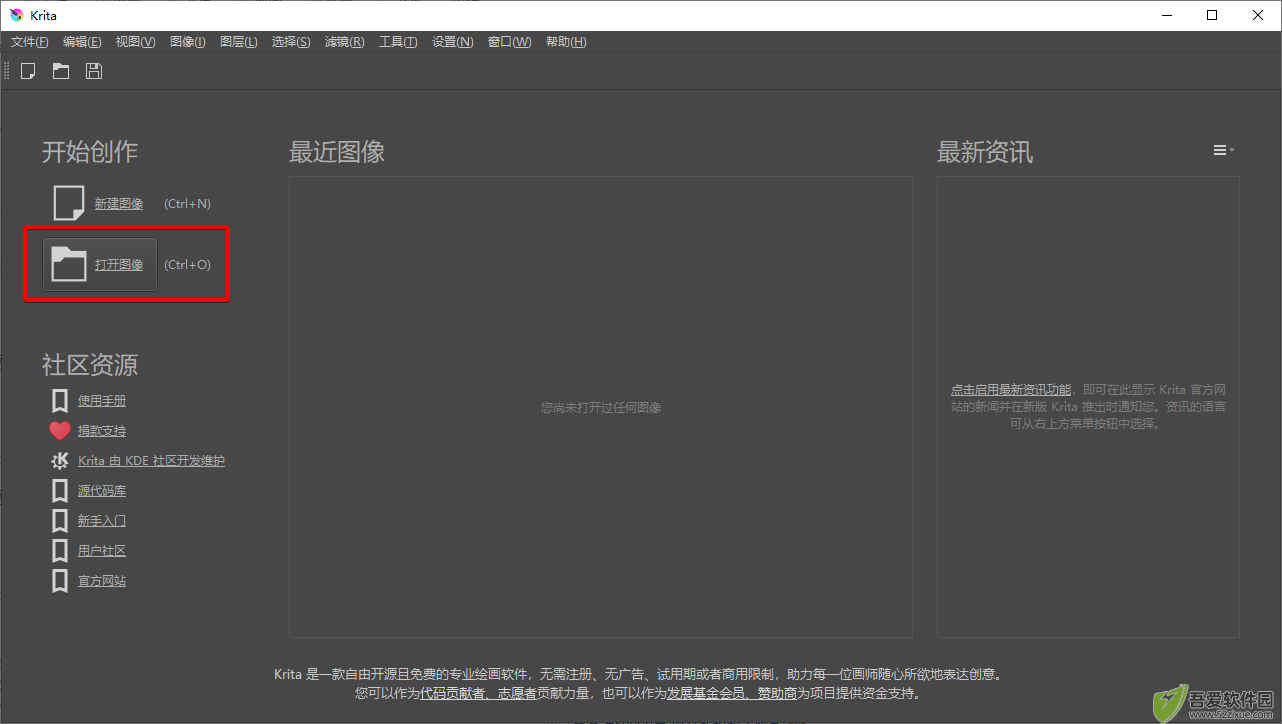Open the 窗口(W) menu
1282x724 pixels.
click(x=509, y=42)
